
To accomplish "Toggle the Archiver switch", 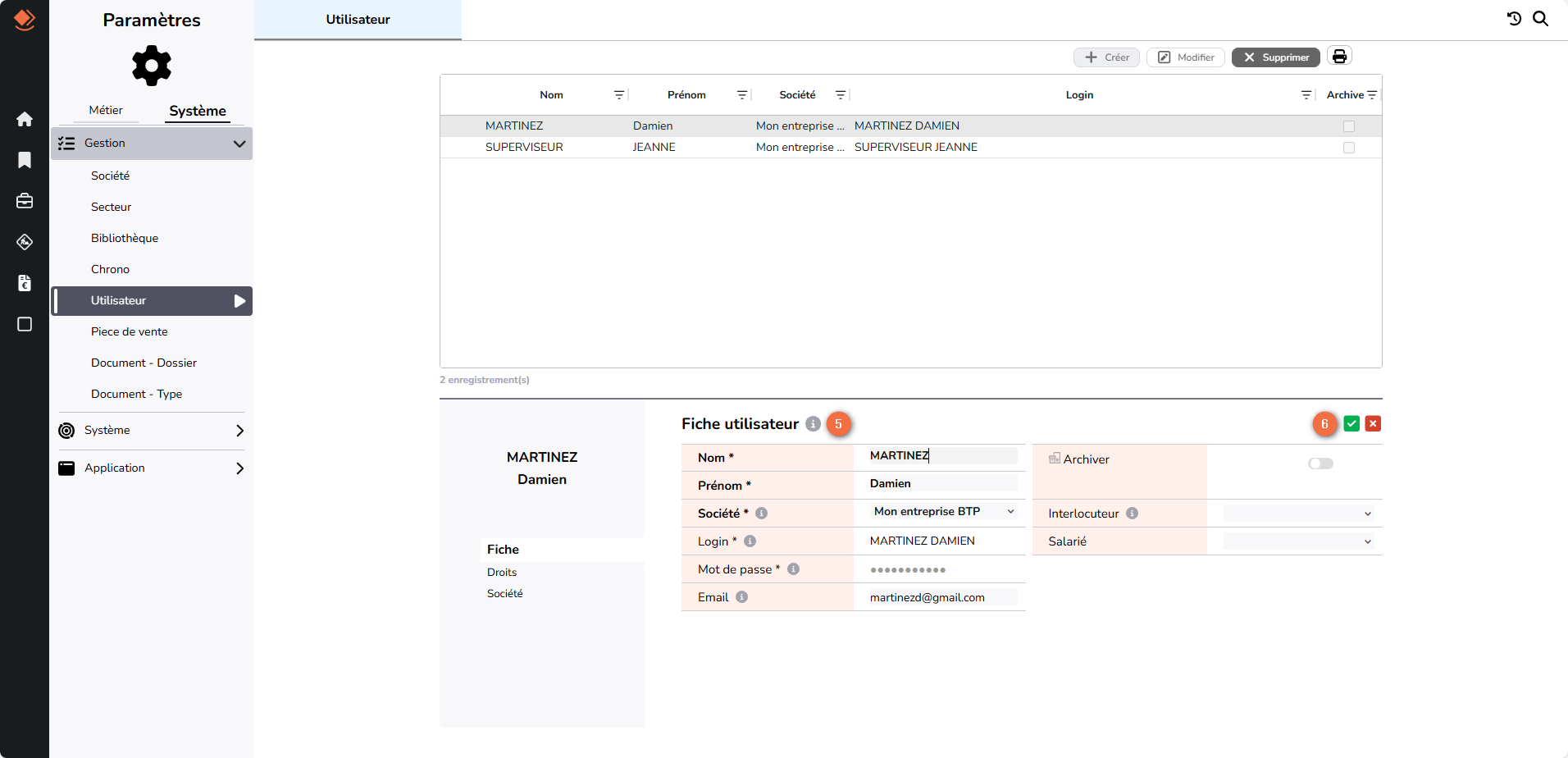I will coord(1320,463).
